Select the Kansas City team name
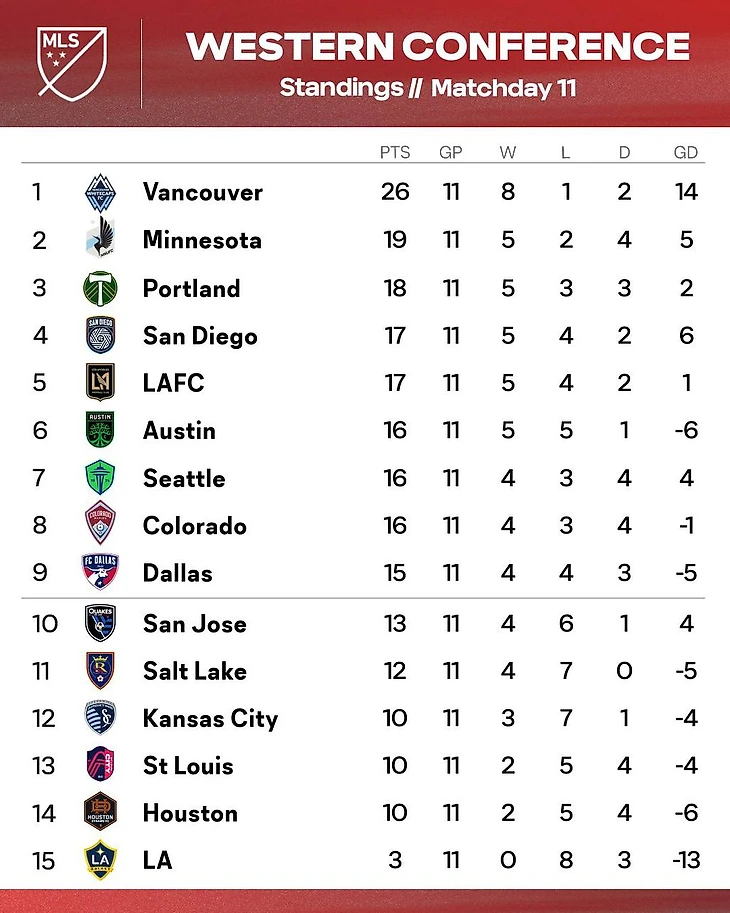 point(210,718)
